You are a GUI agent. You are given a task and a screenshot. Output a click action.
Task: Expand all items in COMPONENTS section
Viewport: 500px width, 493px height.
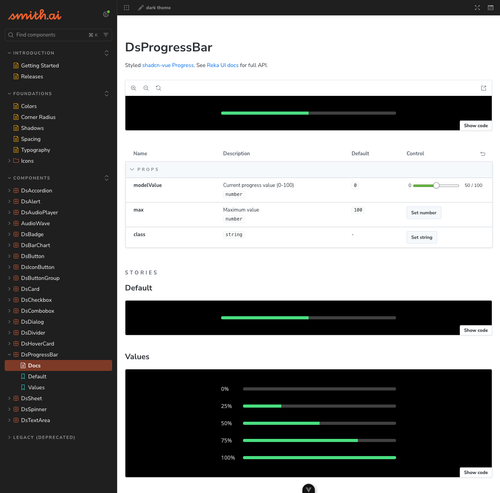click(x=106, y=178)
